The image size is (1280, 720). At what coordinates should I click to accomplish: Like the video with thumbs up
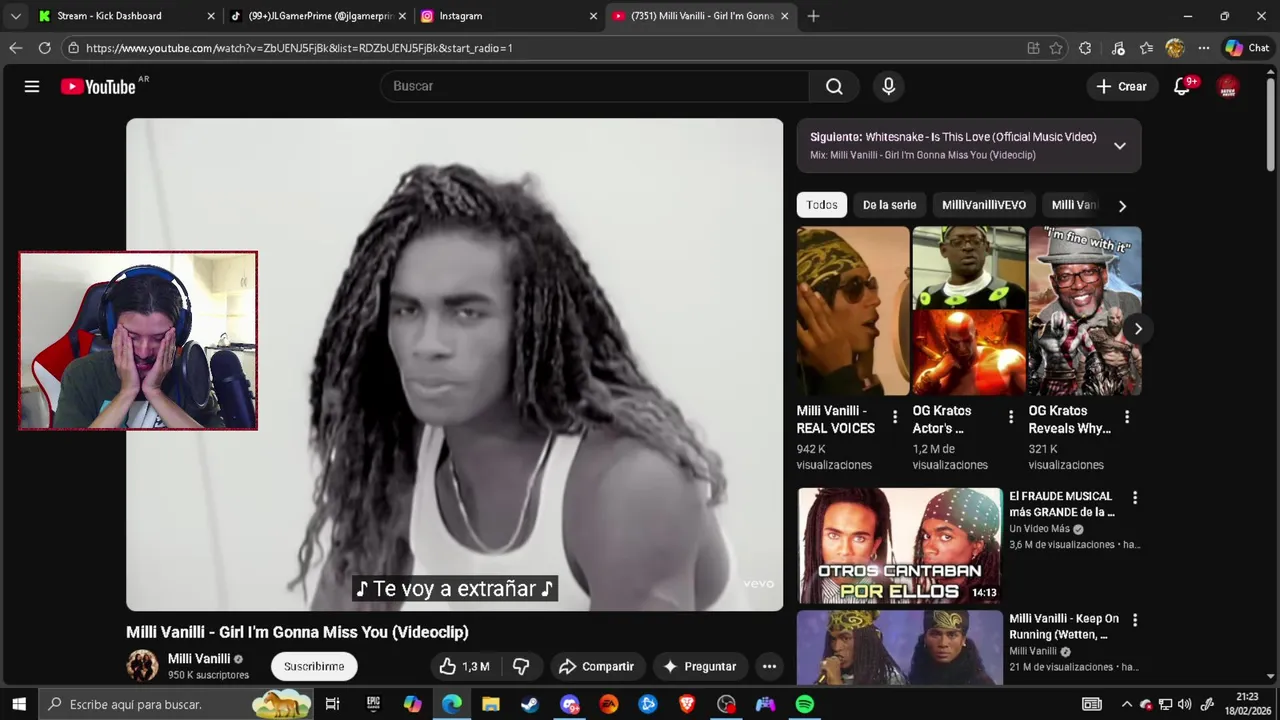[465, 667]
